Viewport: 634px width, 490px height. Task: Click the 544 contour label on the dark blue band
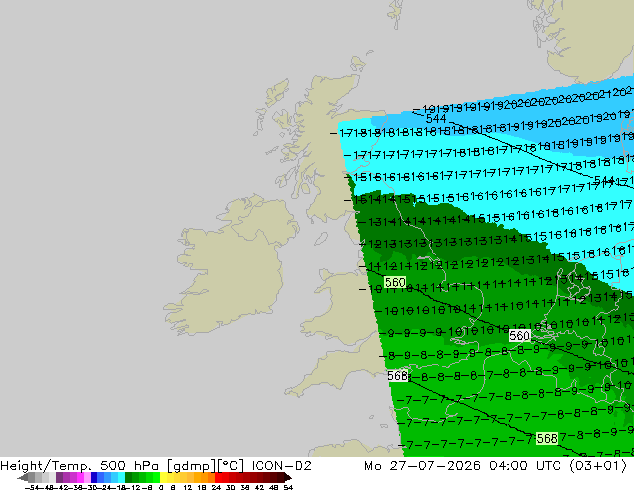pyautogui.click(x=436, y=118)
